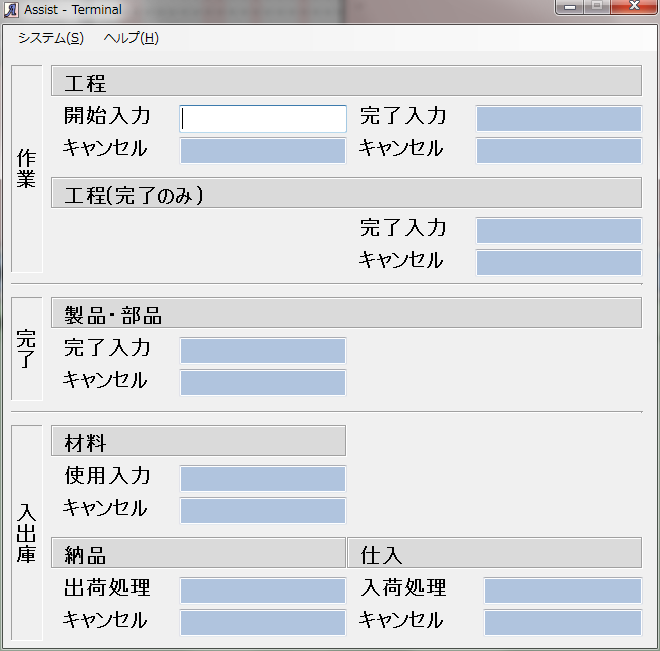This screenshot has height=651, width=660.
Task: Click the 使用入力 label text
Action: click(x=107, y=476)
